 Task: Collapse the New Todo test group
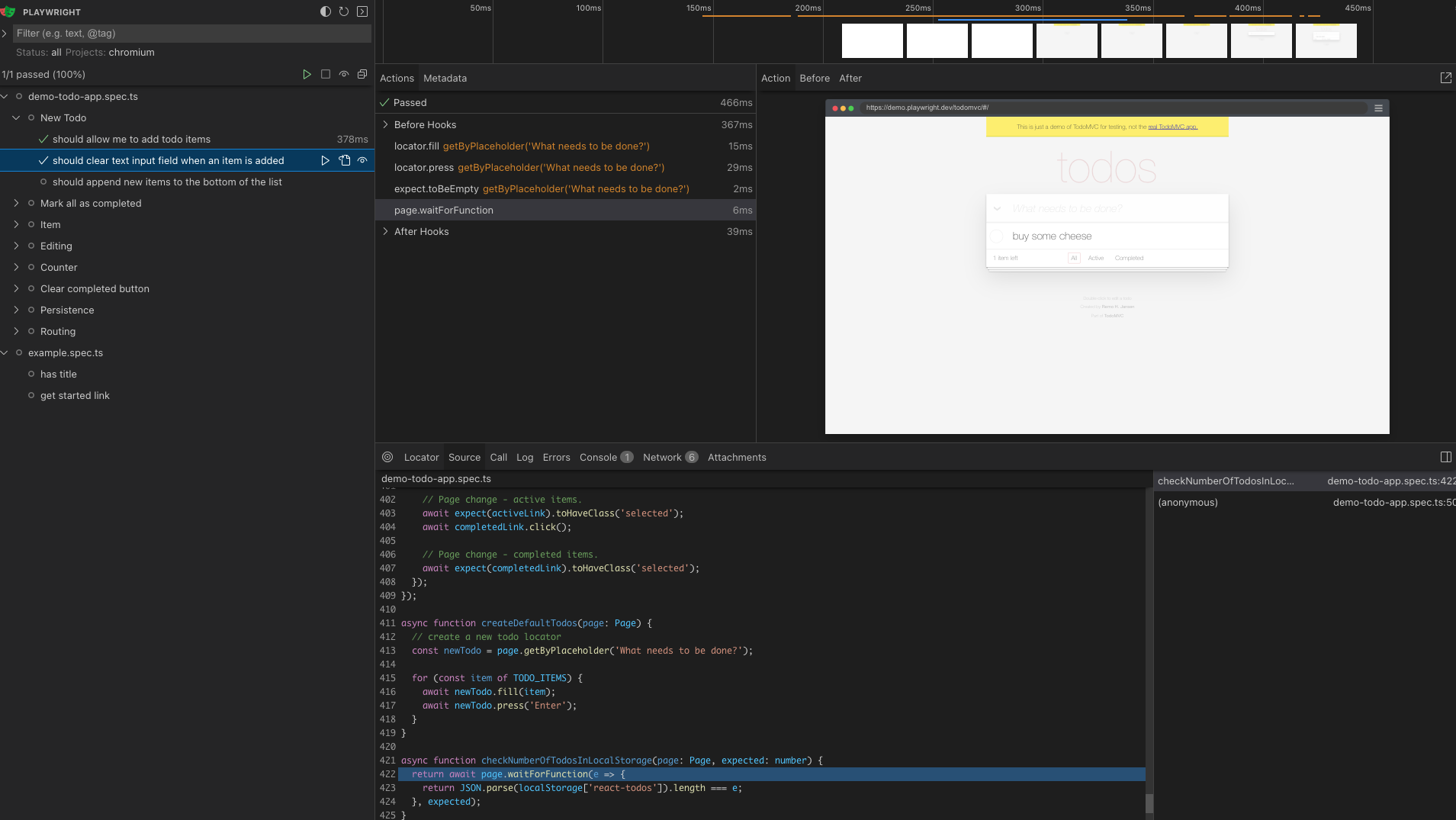coord(16,117)
